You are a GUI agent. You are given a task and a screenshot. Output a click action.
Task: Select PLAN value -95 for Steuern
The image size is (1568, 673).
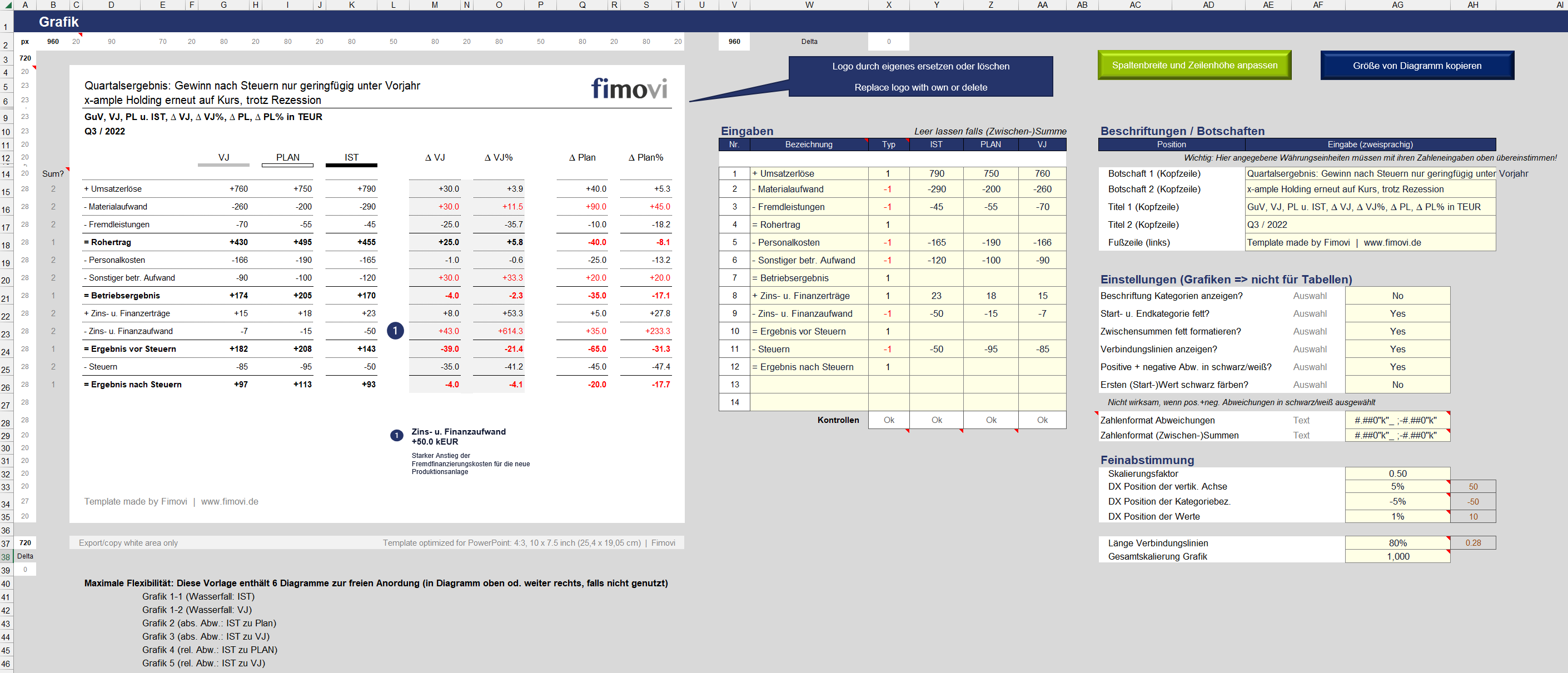tap(990, 349)
